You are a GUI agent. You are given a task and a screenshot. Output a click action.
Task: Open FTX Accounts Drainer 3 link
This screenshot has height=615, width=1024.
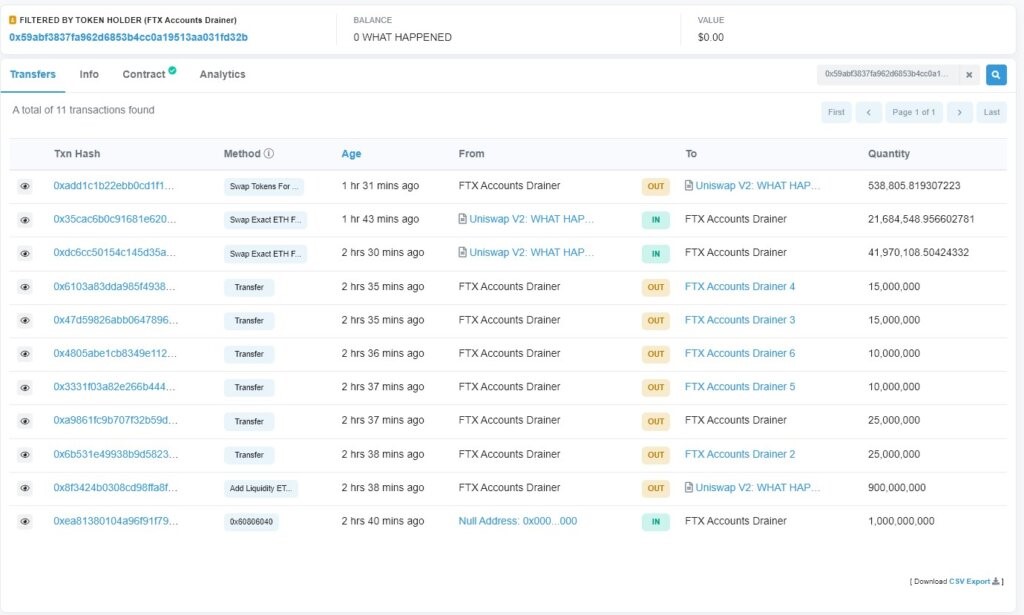tap(740, 320)
